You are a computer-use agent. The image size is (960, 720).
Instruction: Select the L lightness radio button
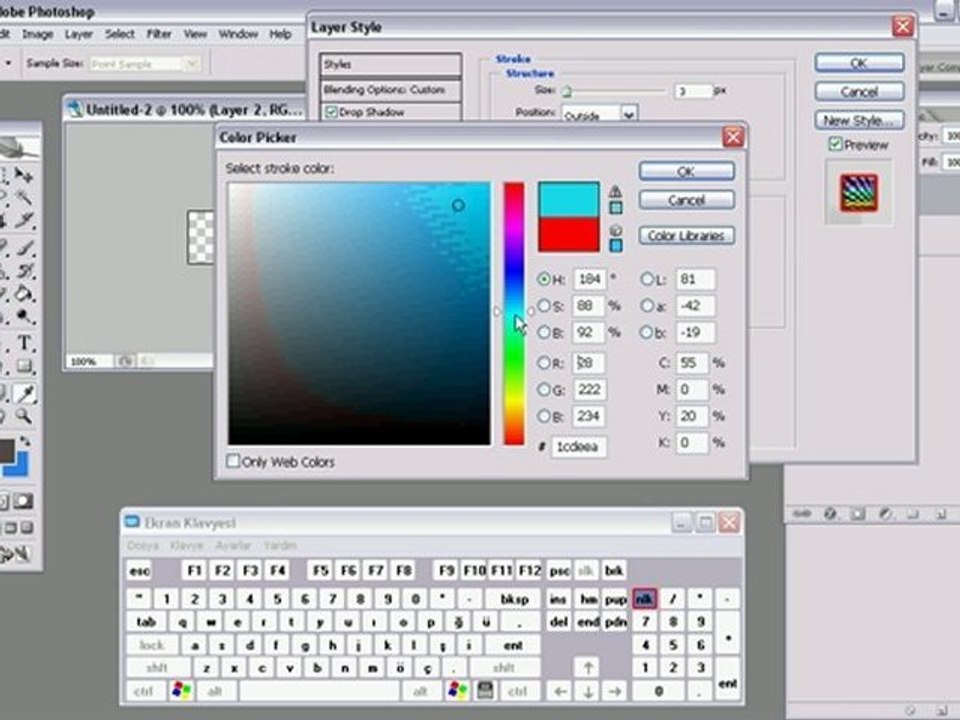click(647, 279)
